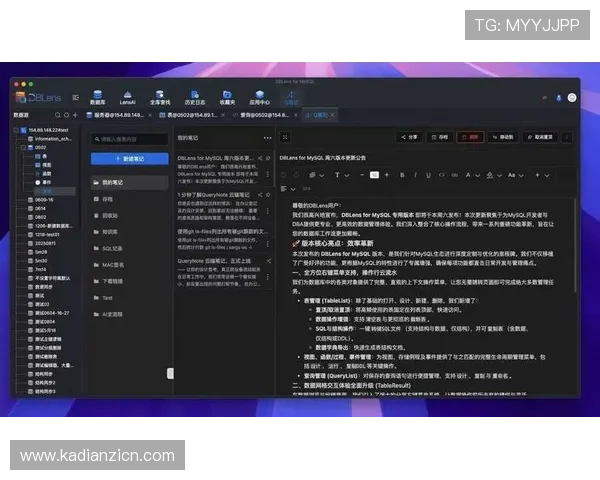Select the SQL记录 folder in the notes sidebar
600x480 pixels.
[x=130, y=248]
